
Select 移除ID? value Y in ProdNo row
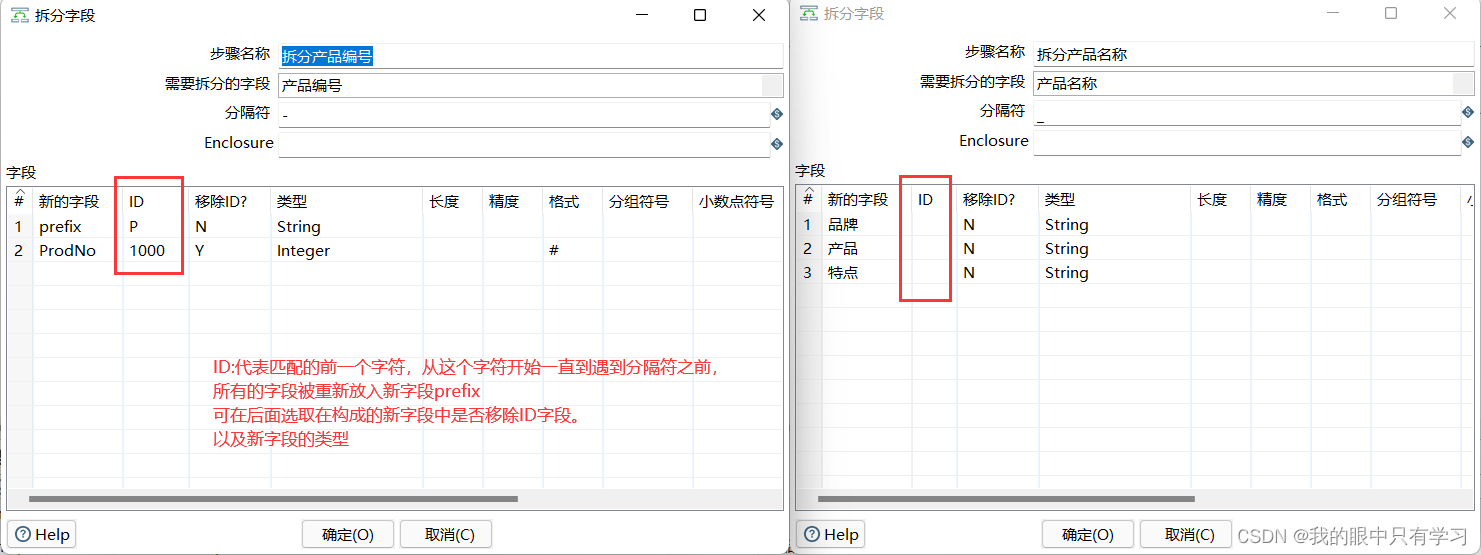[230, 251]
